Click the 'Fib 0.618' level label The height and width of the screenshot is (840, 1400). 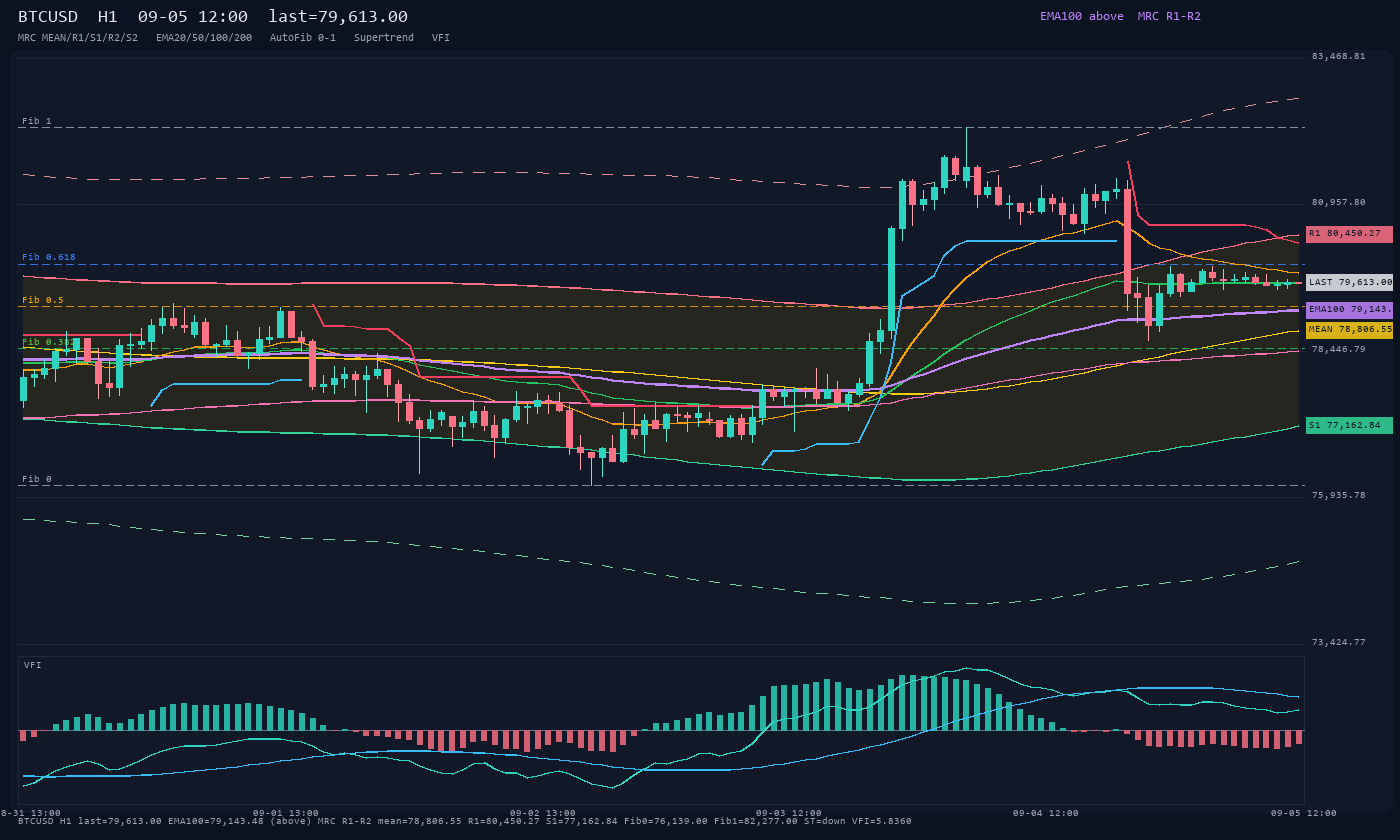click(x=49, y=257)
